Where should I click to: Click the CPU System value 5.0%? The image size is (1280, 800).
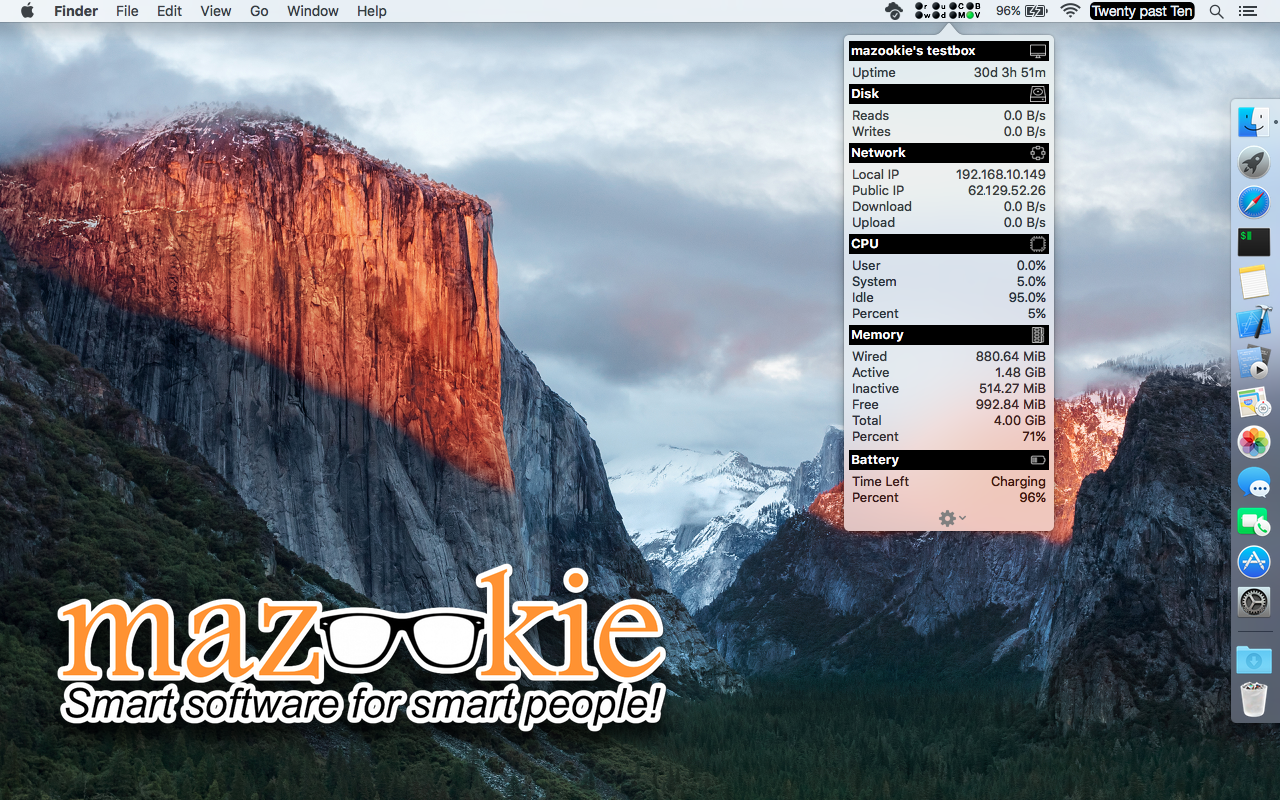1031,282
